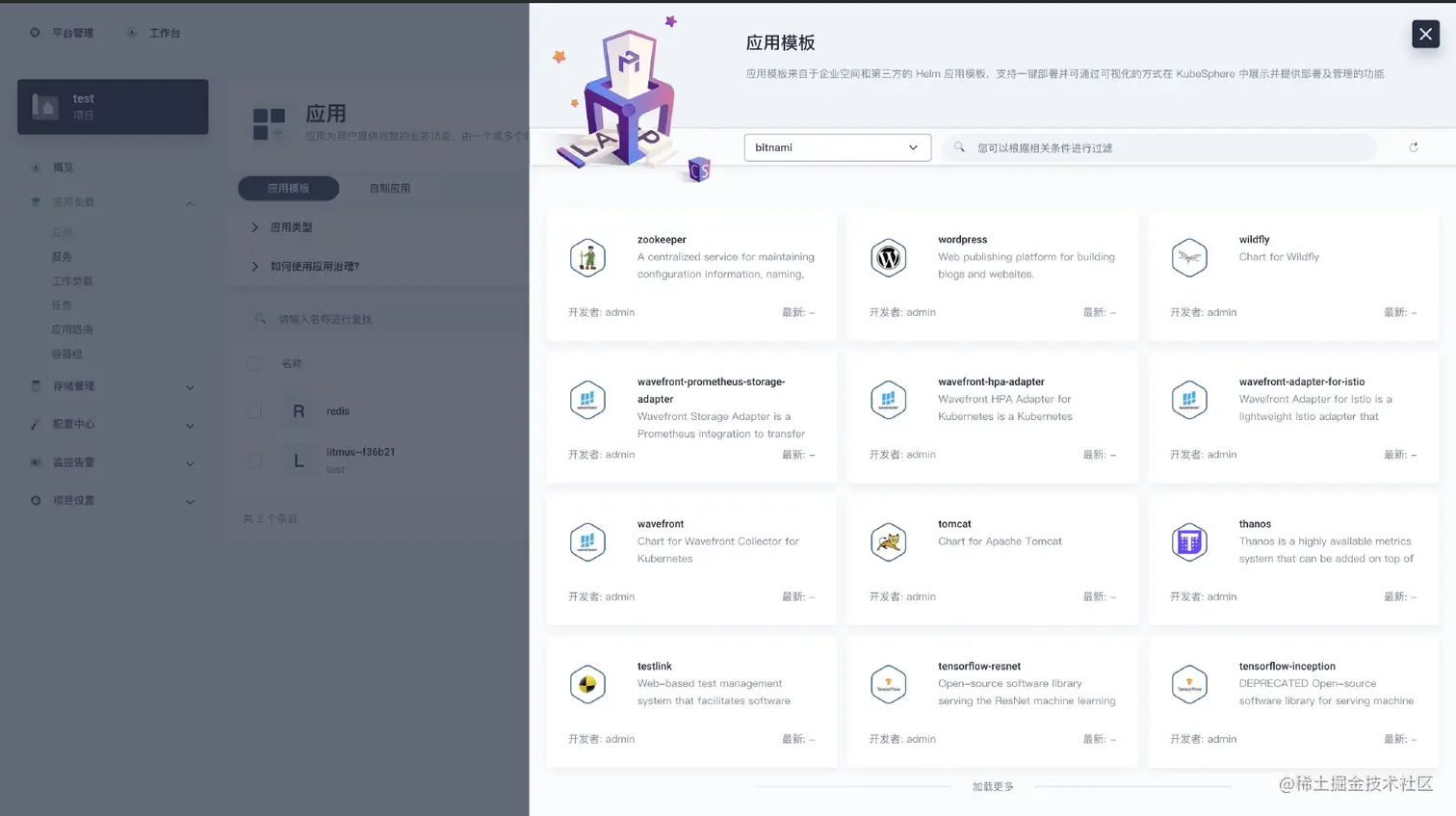Open 工作负载 in sidebar
The image size is (1456, 816).
tap(72, 281)
